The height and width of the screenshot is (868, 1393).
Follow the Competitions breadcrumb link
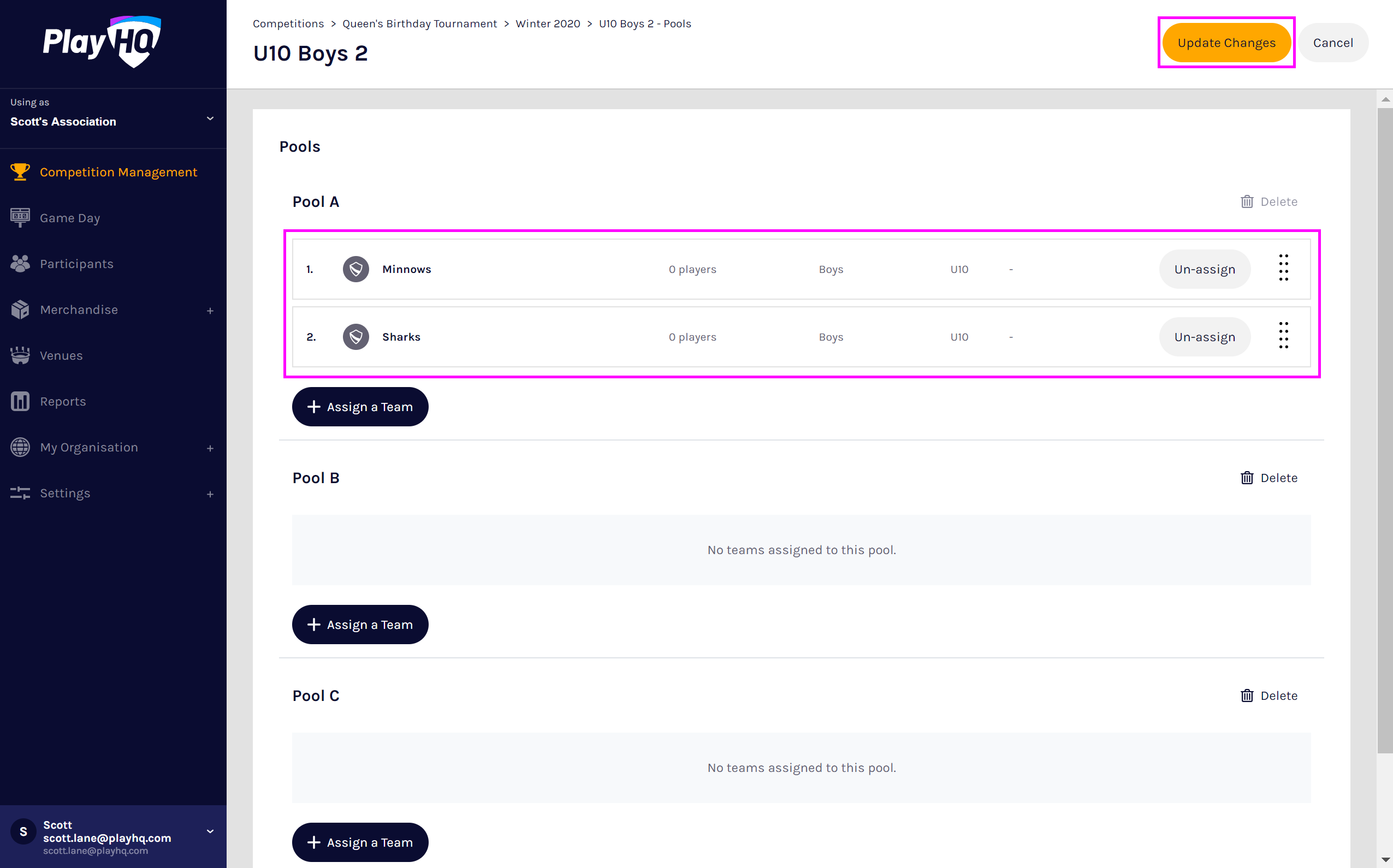(x=288, y=23)
